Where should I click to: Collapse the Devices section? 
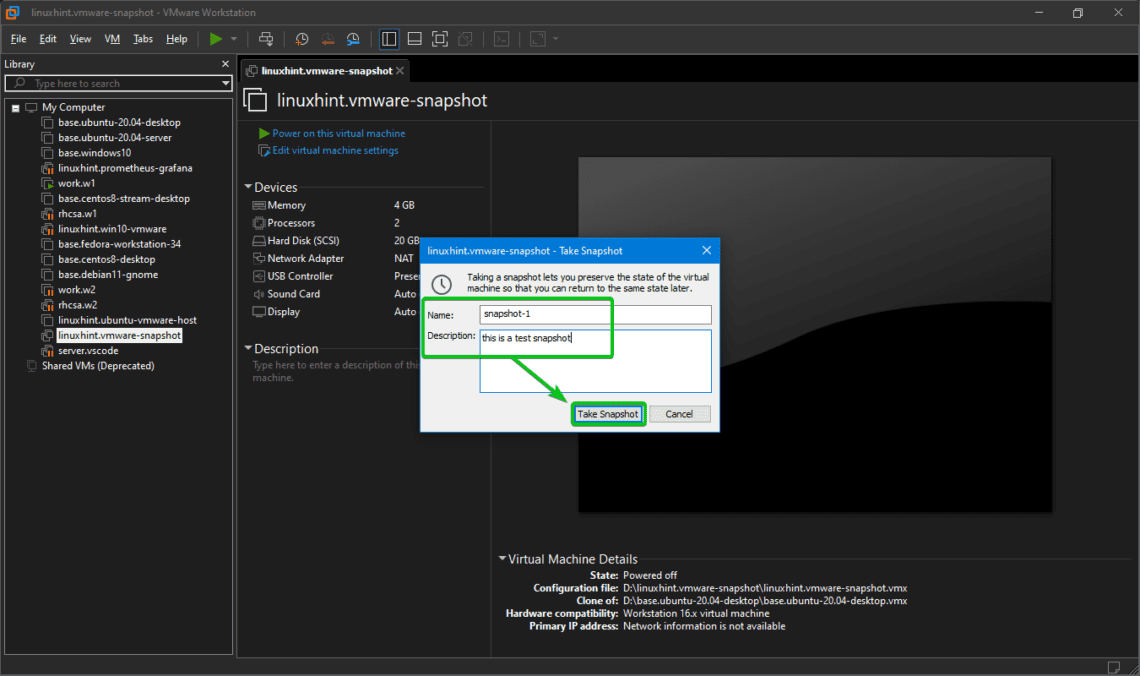pyautogui.click(x=248, y=186)
